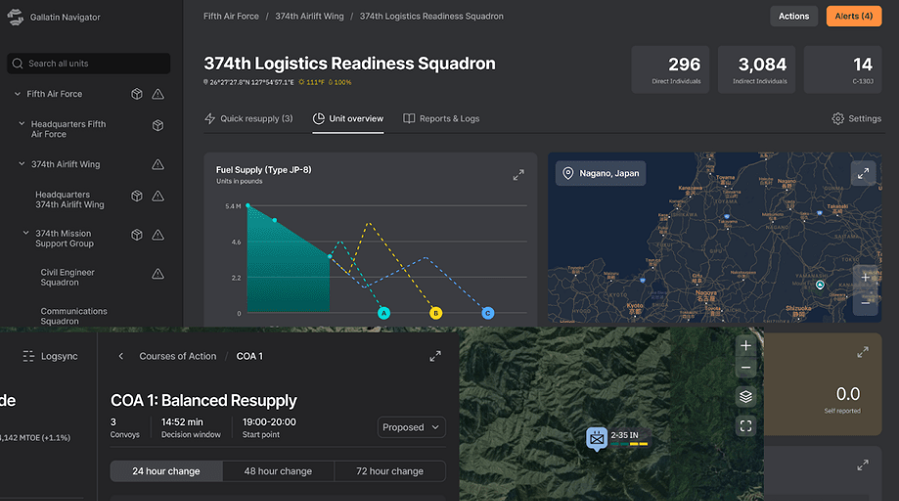899x501 pixels.
Task: Collapse the 374th Mission Support Group node
Action: point(26,233)
